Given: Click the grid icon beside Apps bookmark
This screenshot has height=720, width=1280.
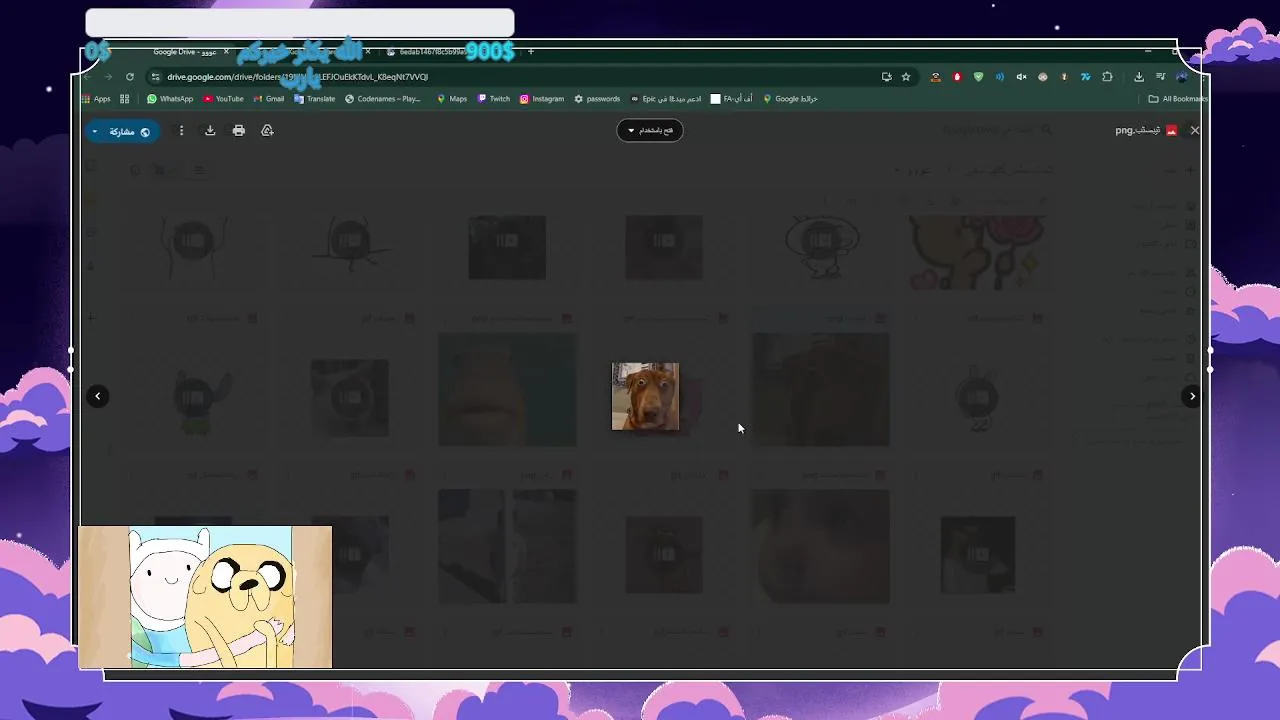Looking at the screenshot, I should 125,99.
